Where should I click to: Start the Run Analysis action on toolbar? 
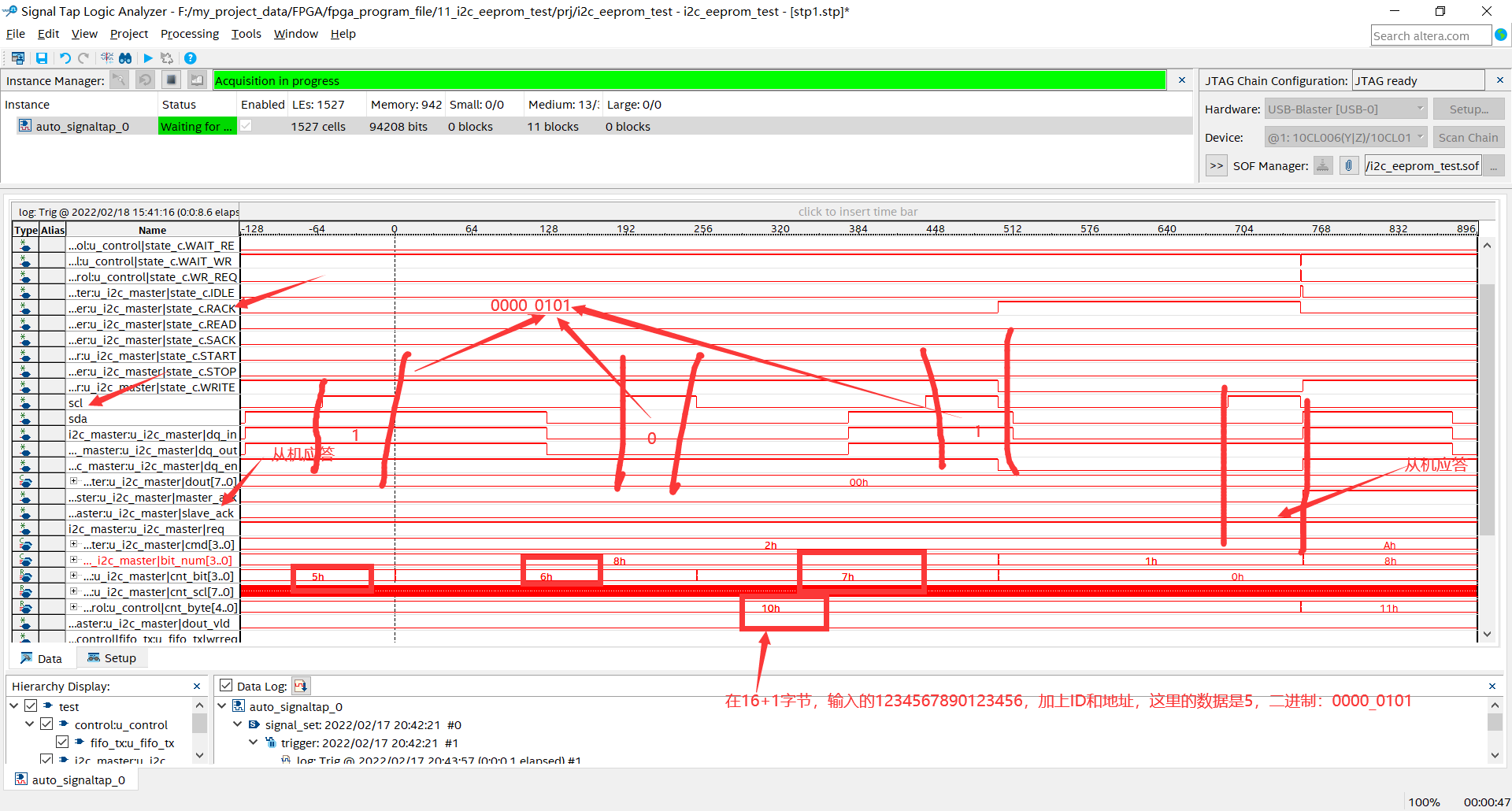pyautogui.click(x=148, y=57)
